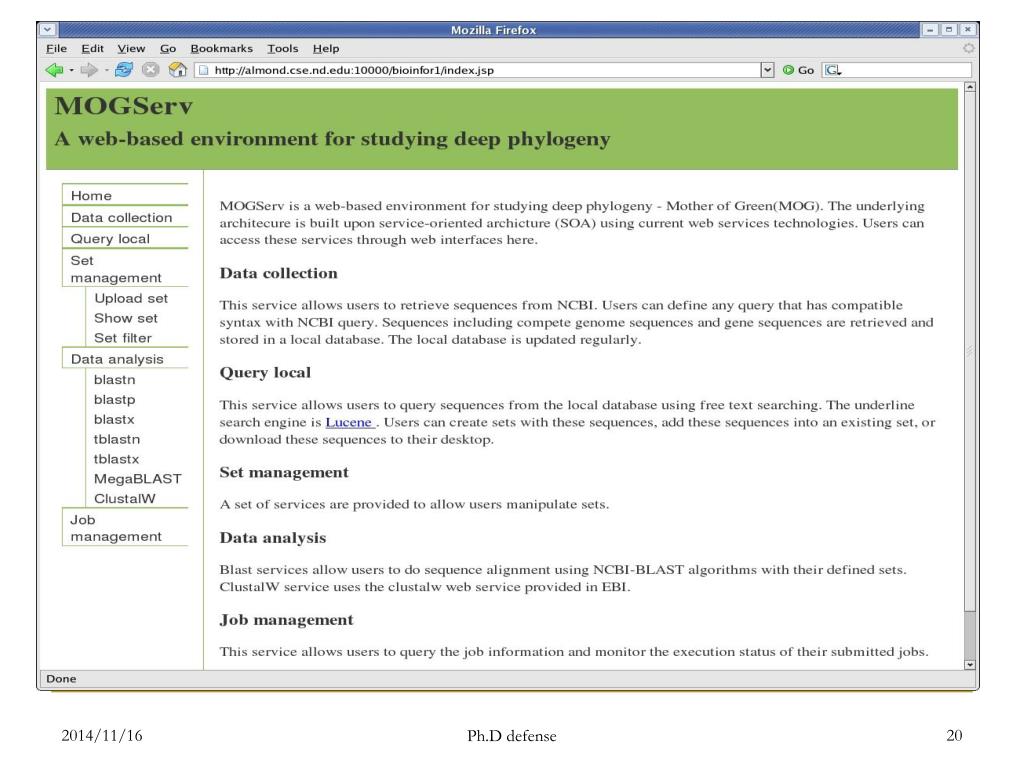Click the 'Data analysis' section heading

click(x=272, y=537)
